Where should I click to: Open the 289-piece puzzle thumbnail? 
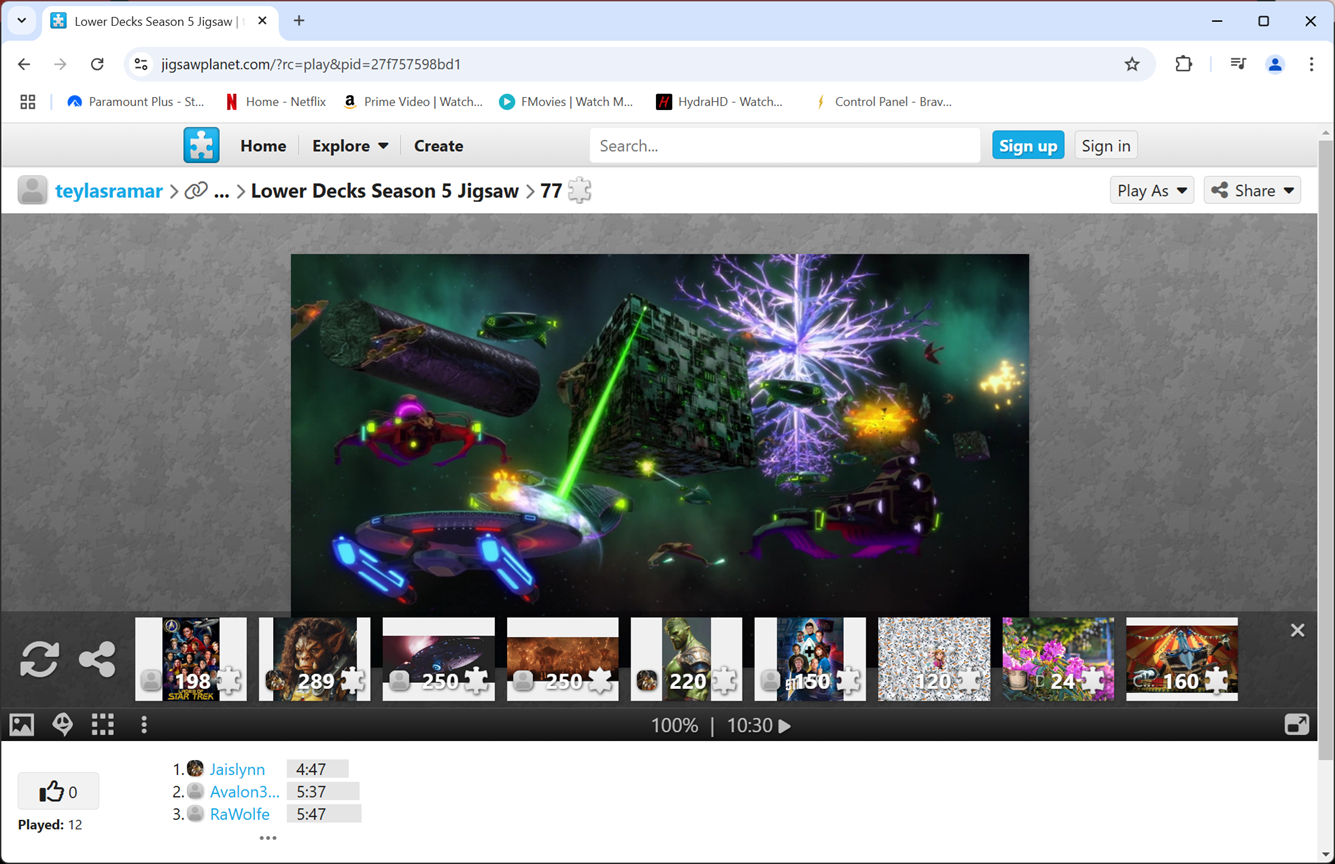pos(315,659)
